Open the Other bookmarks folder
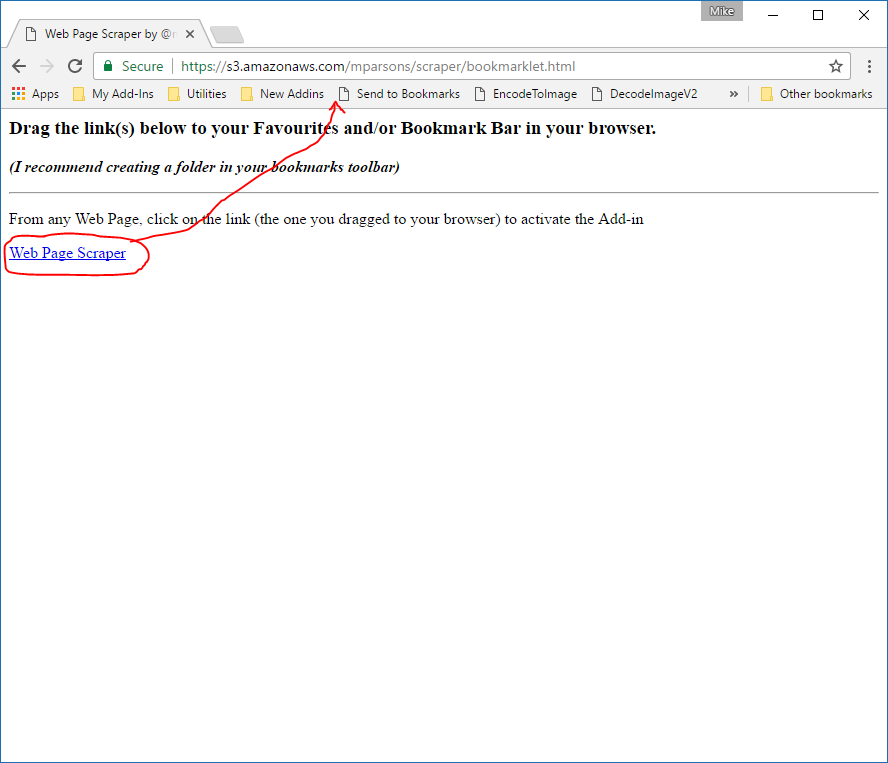888x763 pixels. point(817,94)
